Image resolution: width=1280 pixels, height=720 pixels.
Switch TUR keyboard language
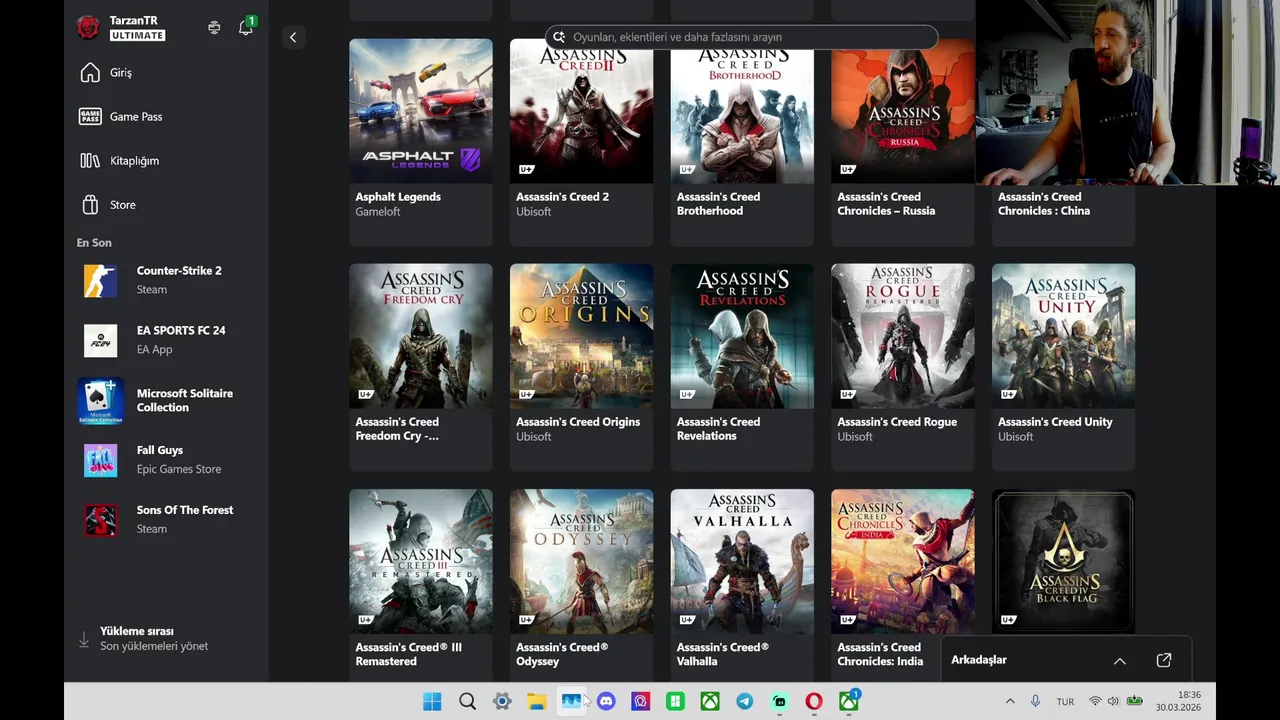pos(1065,702)
